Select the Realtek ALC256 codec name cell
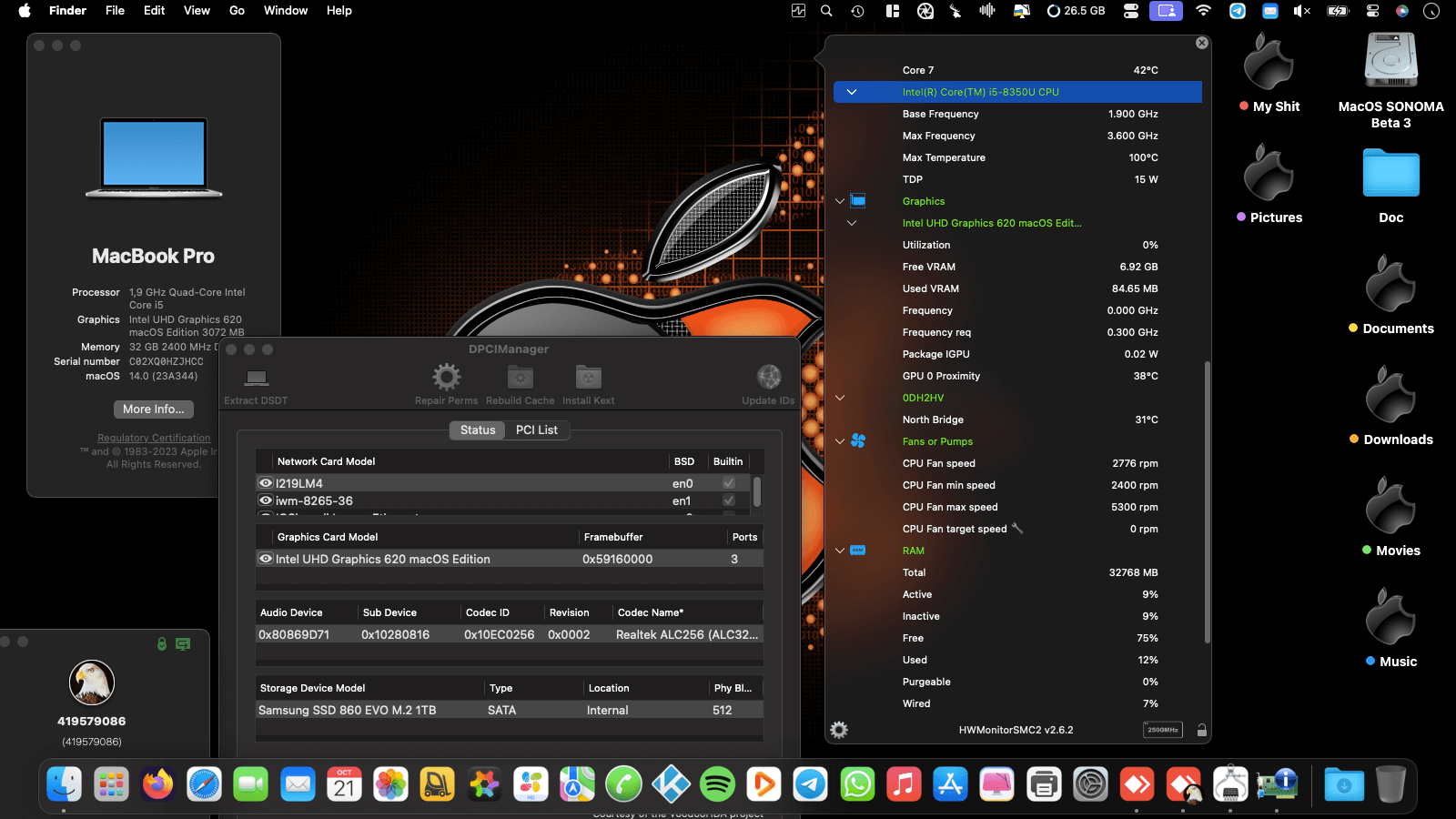1456x819 pixels. tap(687, 634)
